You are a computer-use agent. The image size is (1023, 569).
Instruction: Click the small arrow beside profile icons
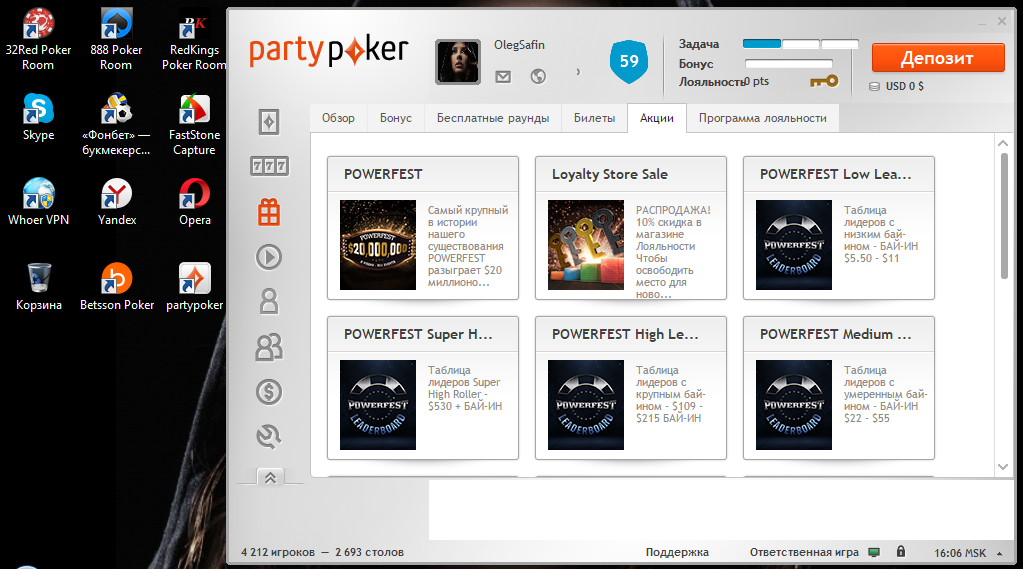point(578,72)
